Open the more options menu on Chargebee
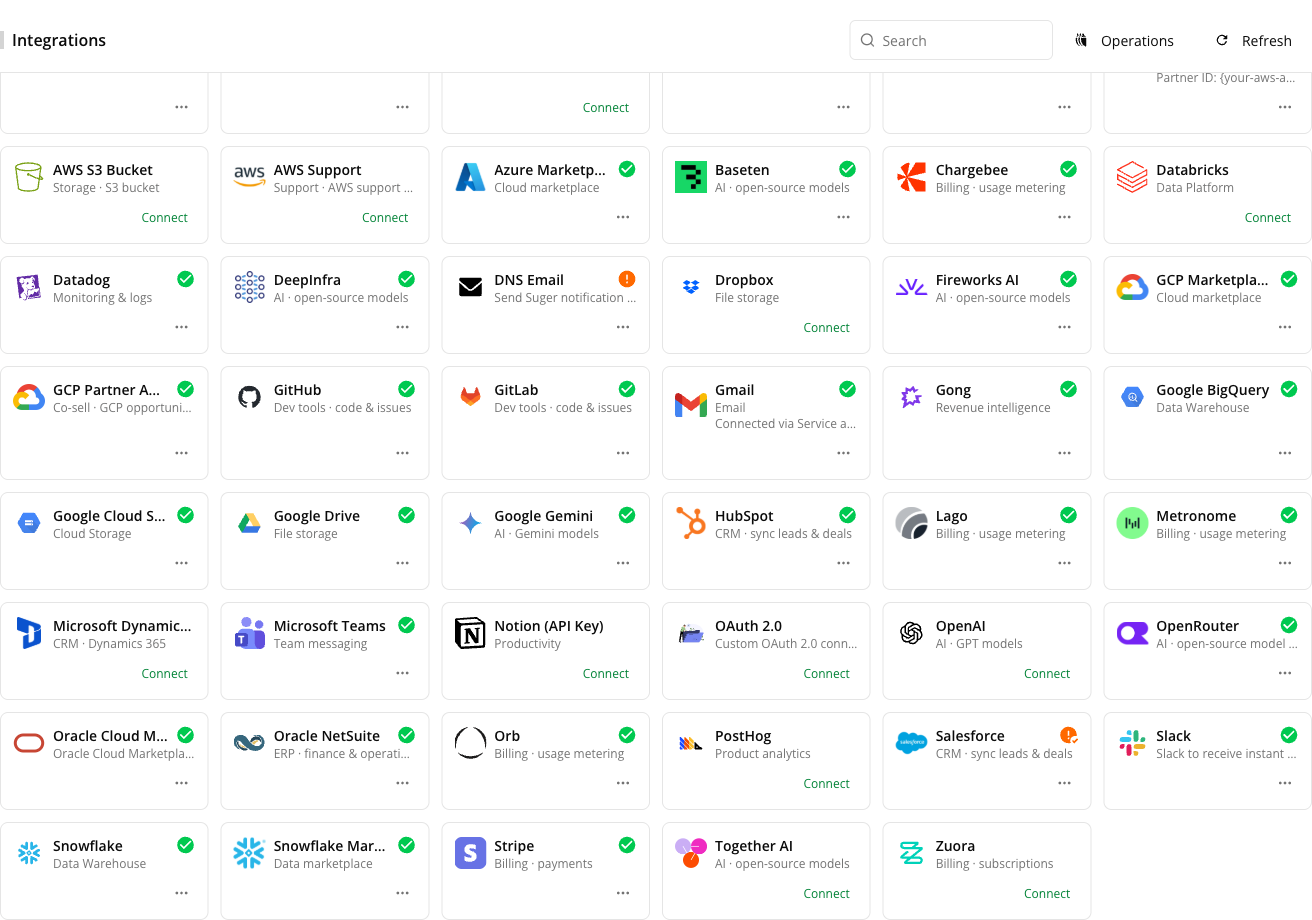 pyautogui.click(x=1064, y=217)
